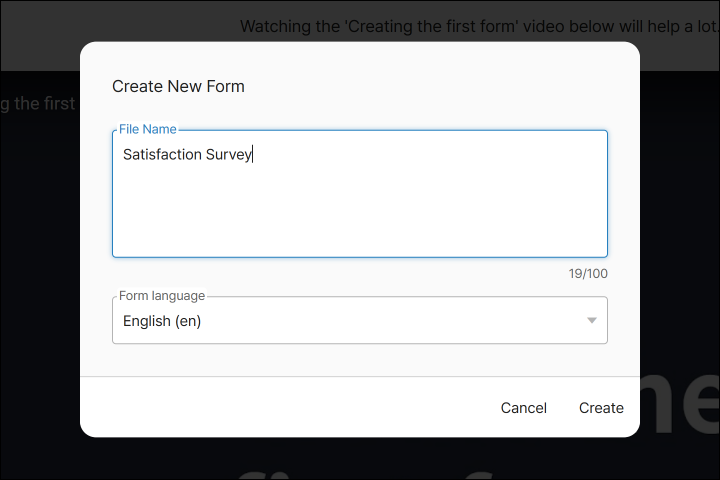This screenshot has height=480, width=720.
Task: Focus the File Name text field
Action: point(360,194)
